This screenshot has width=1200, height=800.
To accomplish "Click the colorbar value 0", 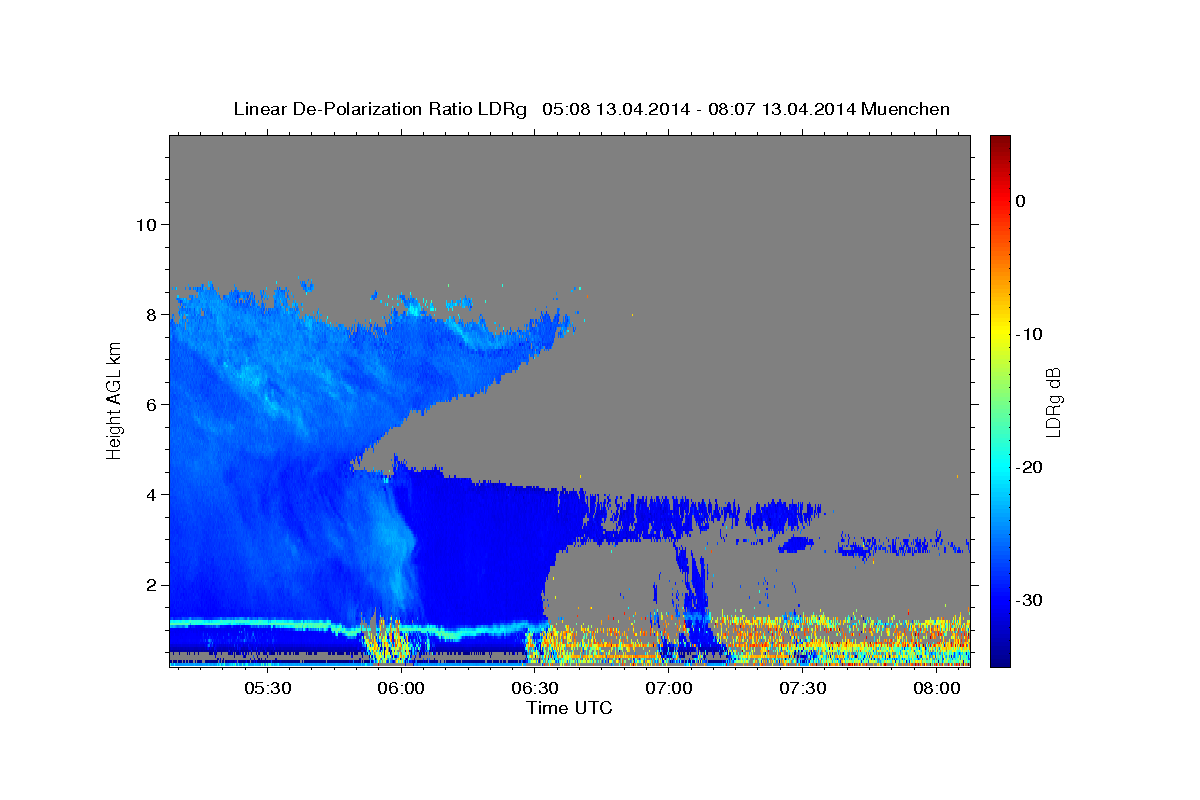I will tap(1021, 201).
